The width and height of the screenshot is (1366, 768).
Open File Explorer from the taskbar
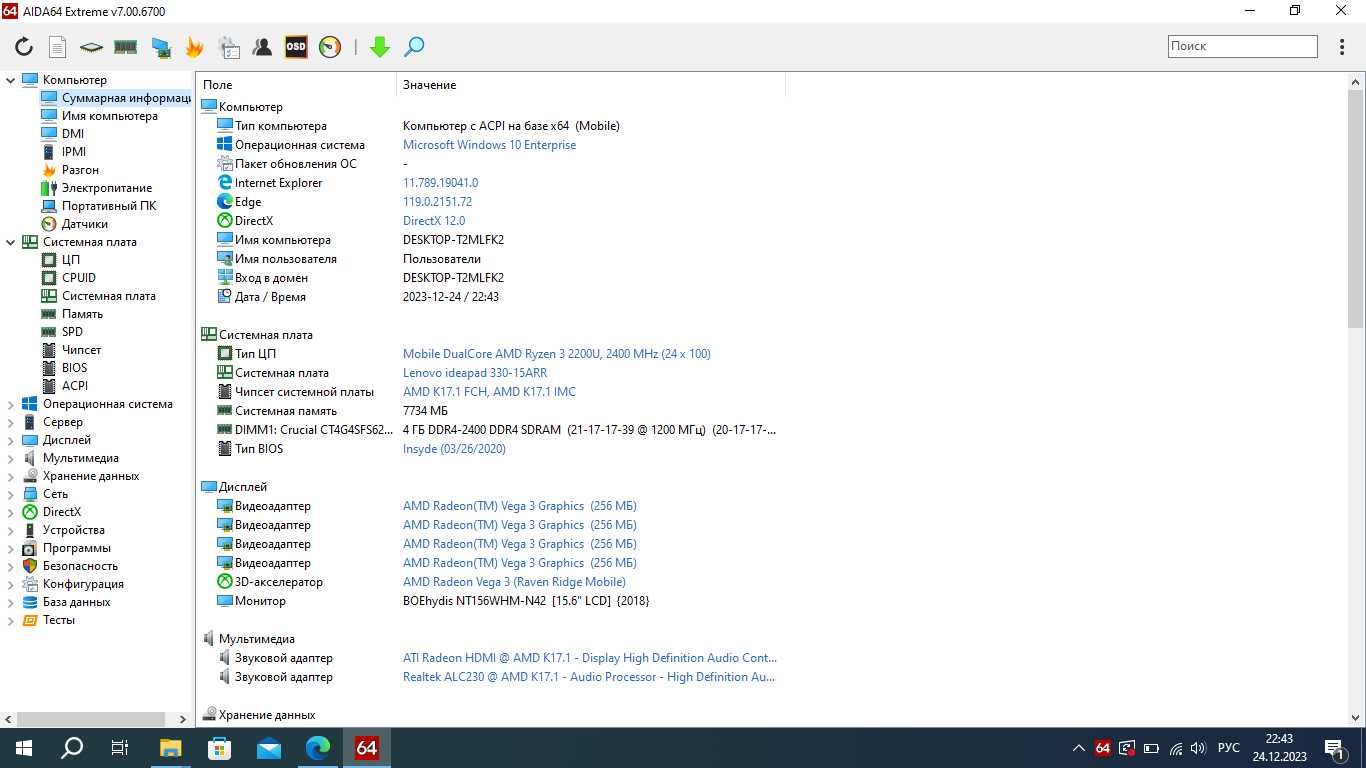coord(171,748)
